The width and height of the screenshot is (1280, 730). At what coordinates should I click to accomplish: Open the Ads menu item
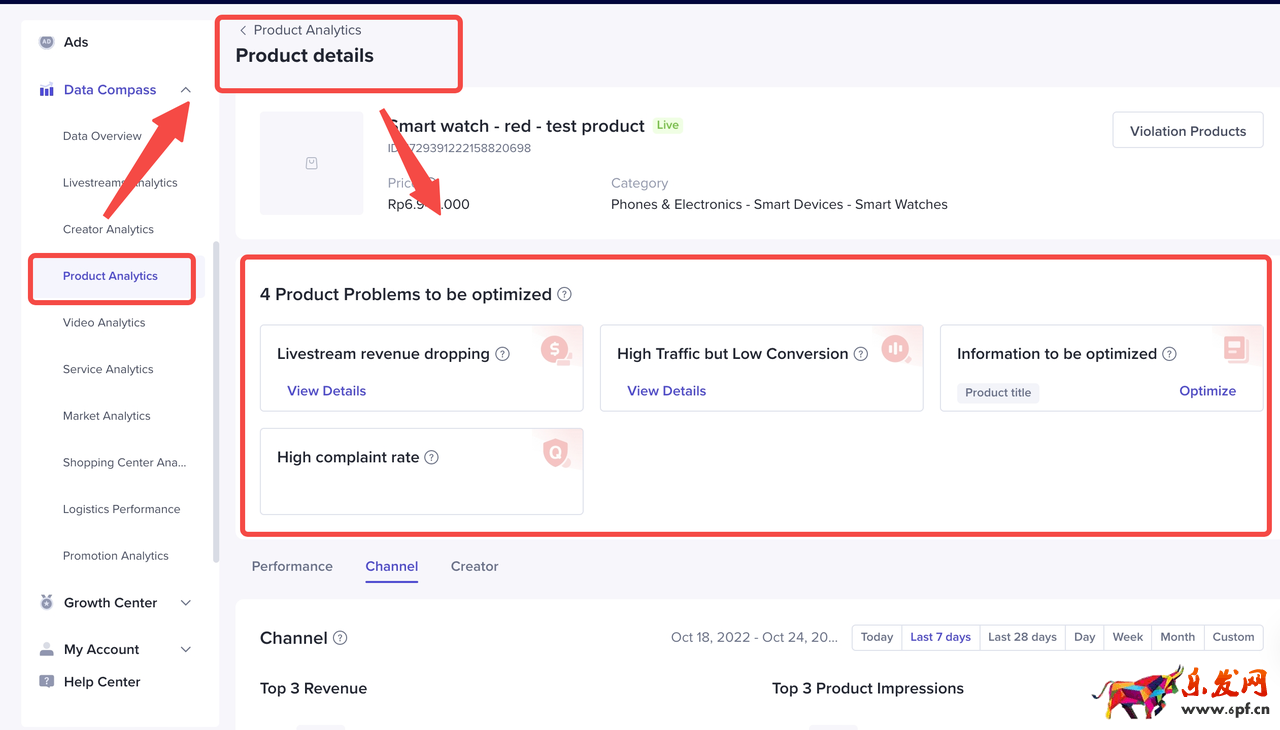coord(76,42)
